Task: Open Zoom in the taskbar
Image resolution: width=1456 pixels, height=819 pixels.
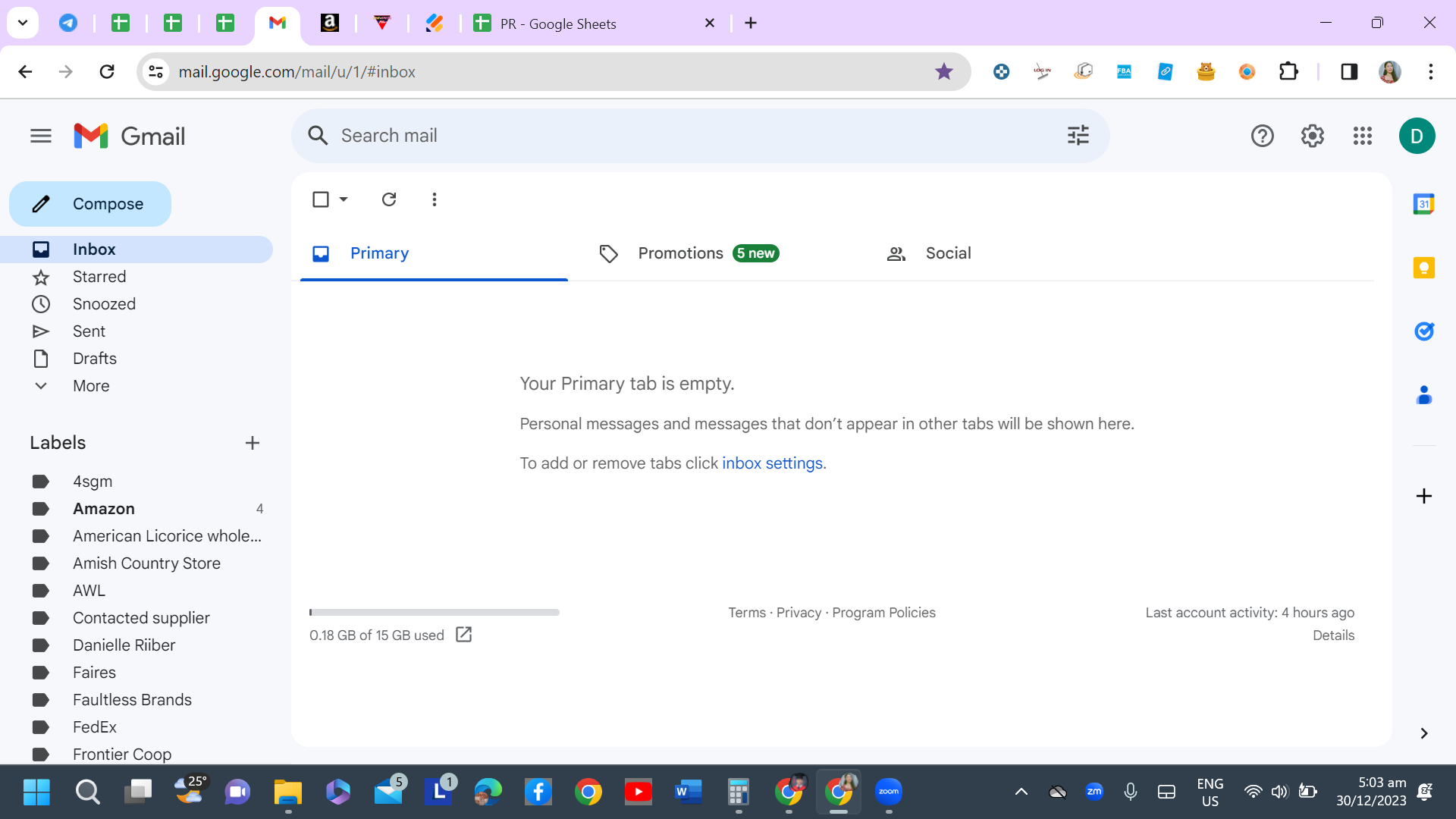Action: click(888, 792)
